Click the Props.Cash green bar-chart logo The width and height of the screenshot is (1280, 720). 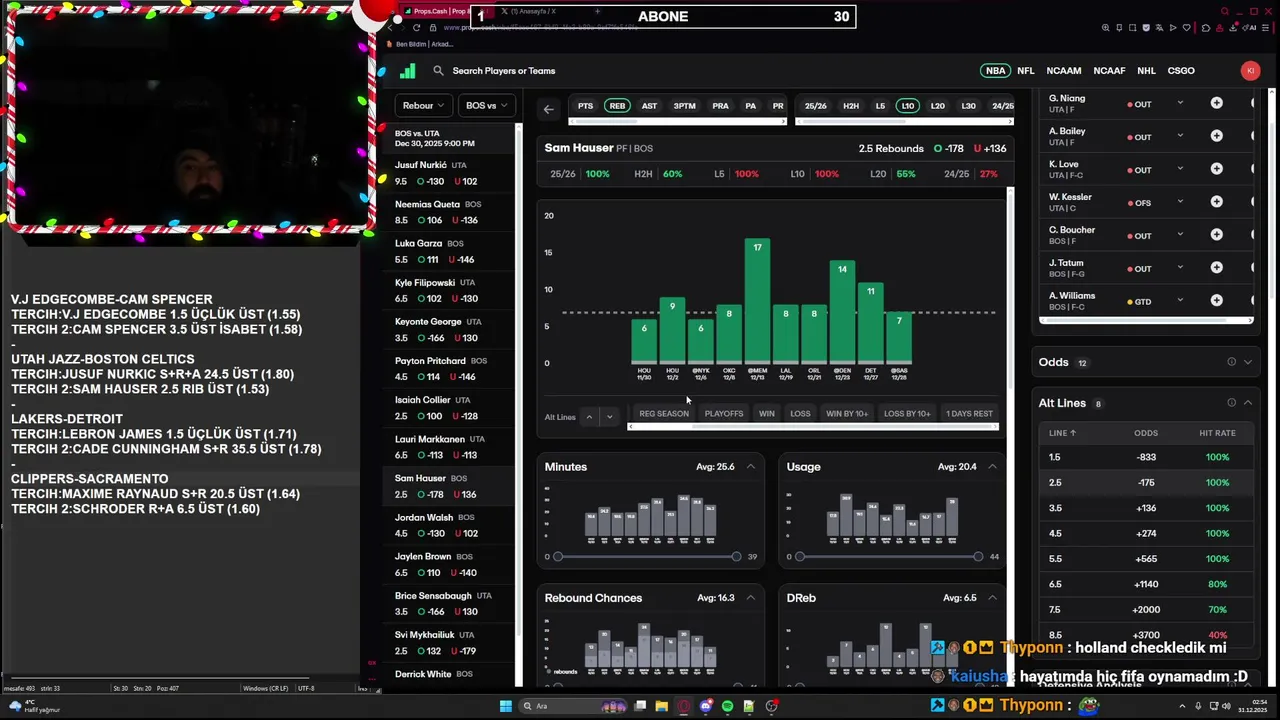(407, 71)
